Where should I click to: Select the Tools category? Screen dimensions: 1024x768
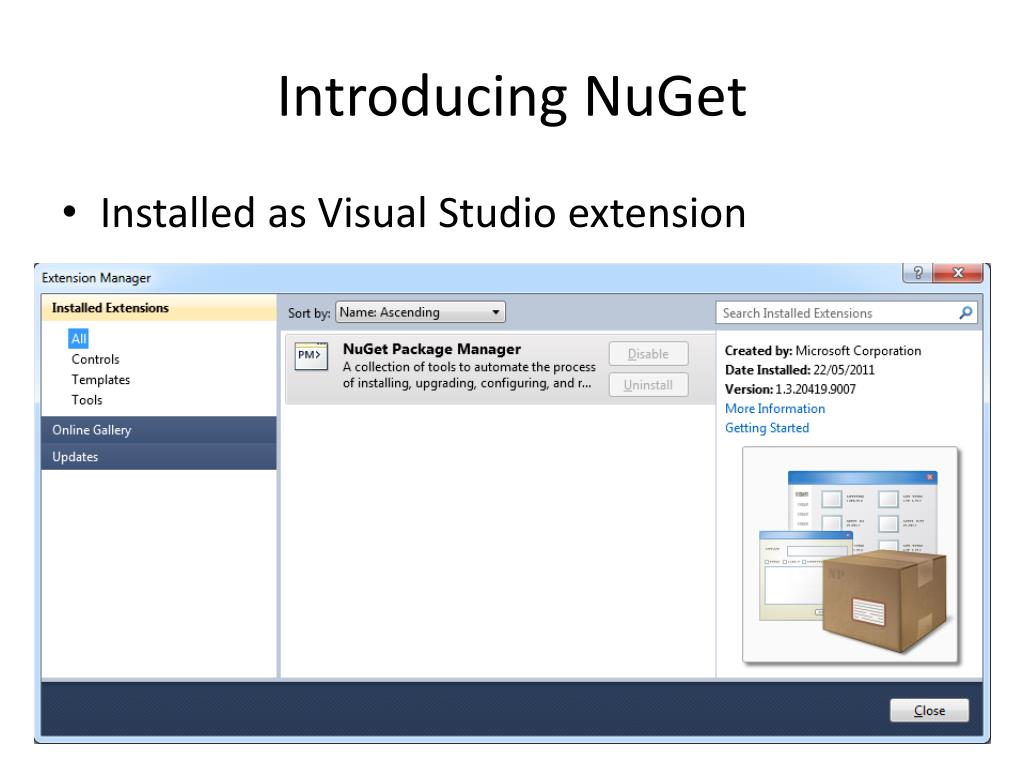click(87, 400)
